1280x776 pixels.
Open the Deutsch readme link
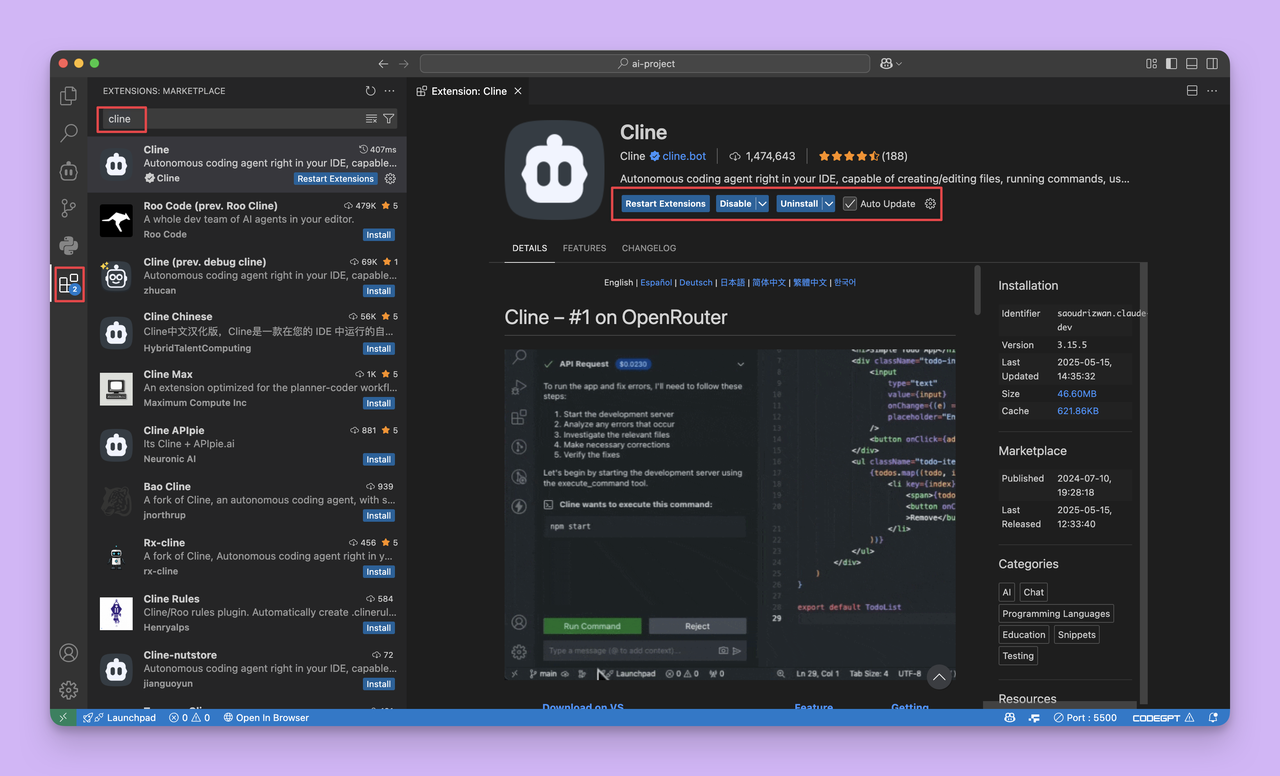click(x=696, y=283)
